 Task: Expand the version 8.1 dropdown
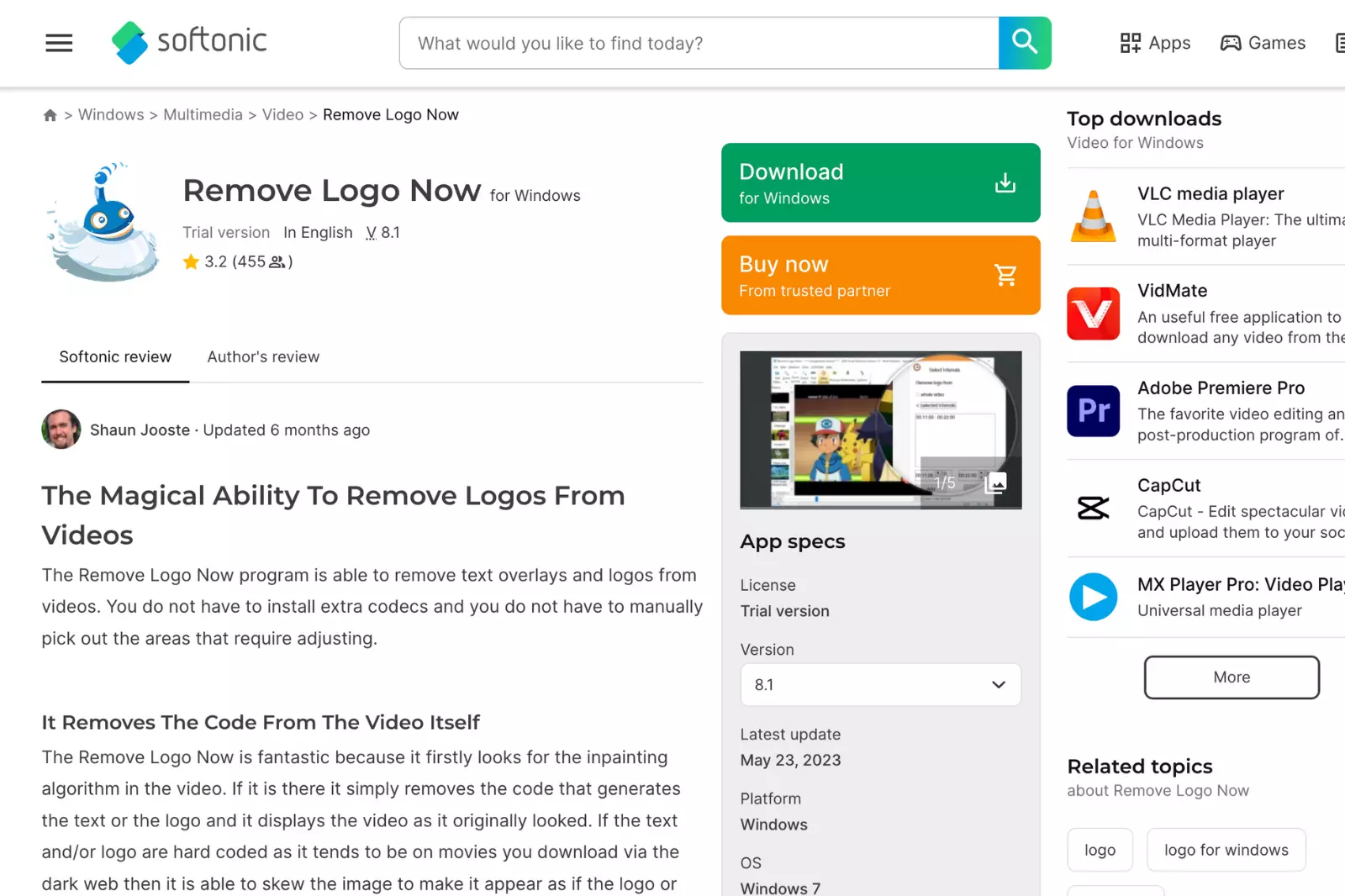pos(881,684)
